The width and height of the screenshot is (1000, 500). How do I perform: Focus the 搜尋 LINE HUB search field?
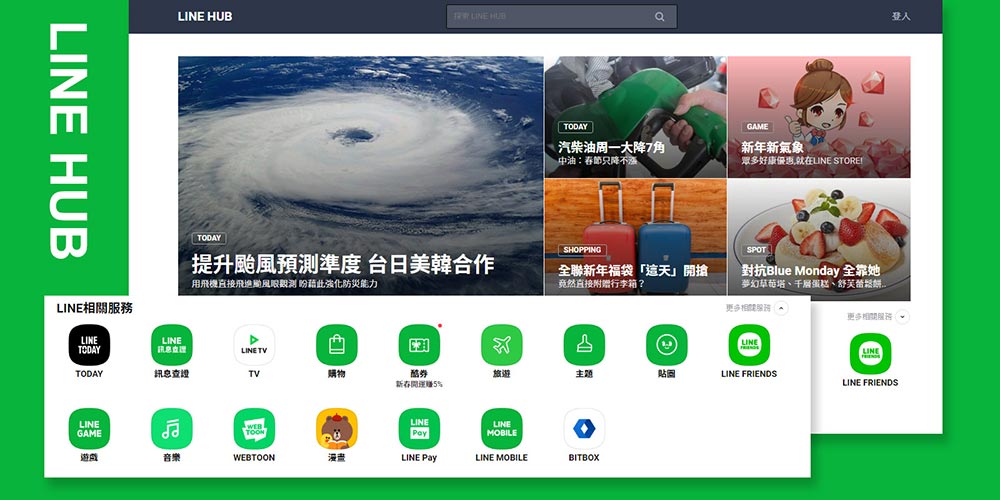pyautogui.click(x=561, y=17)
